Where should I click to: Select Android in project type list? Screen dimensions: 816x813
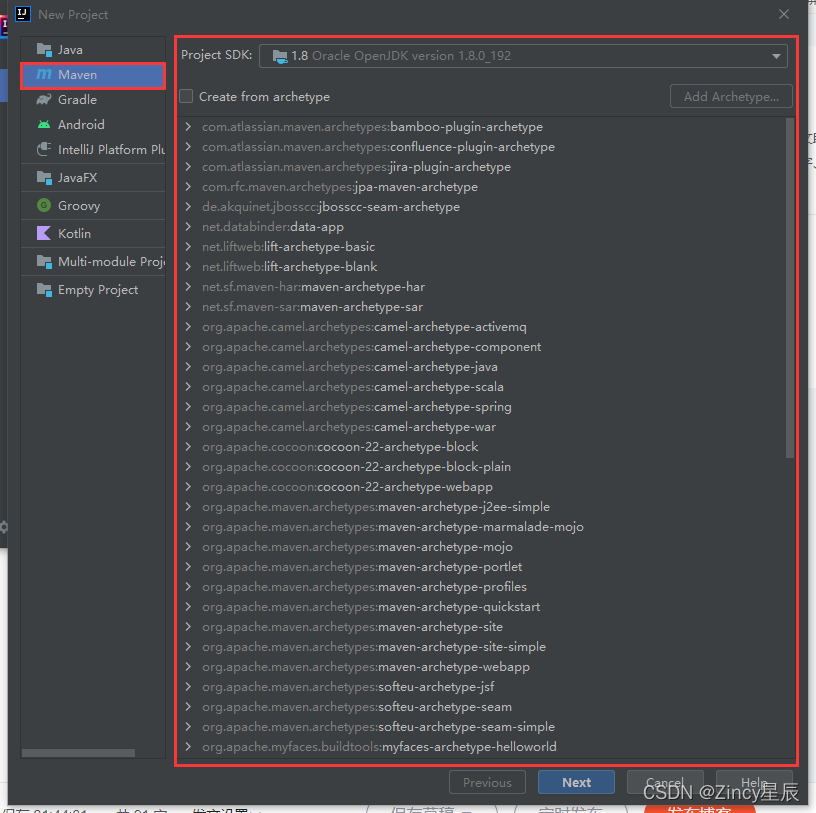coord(93,124)
